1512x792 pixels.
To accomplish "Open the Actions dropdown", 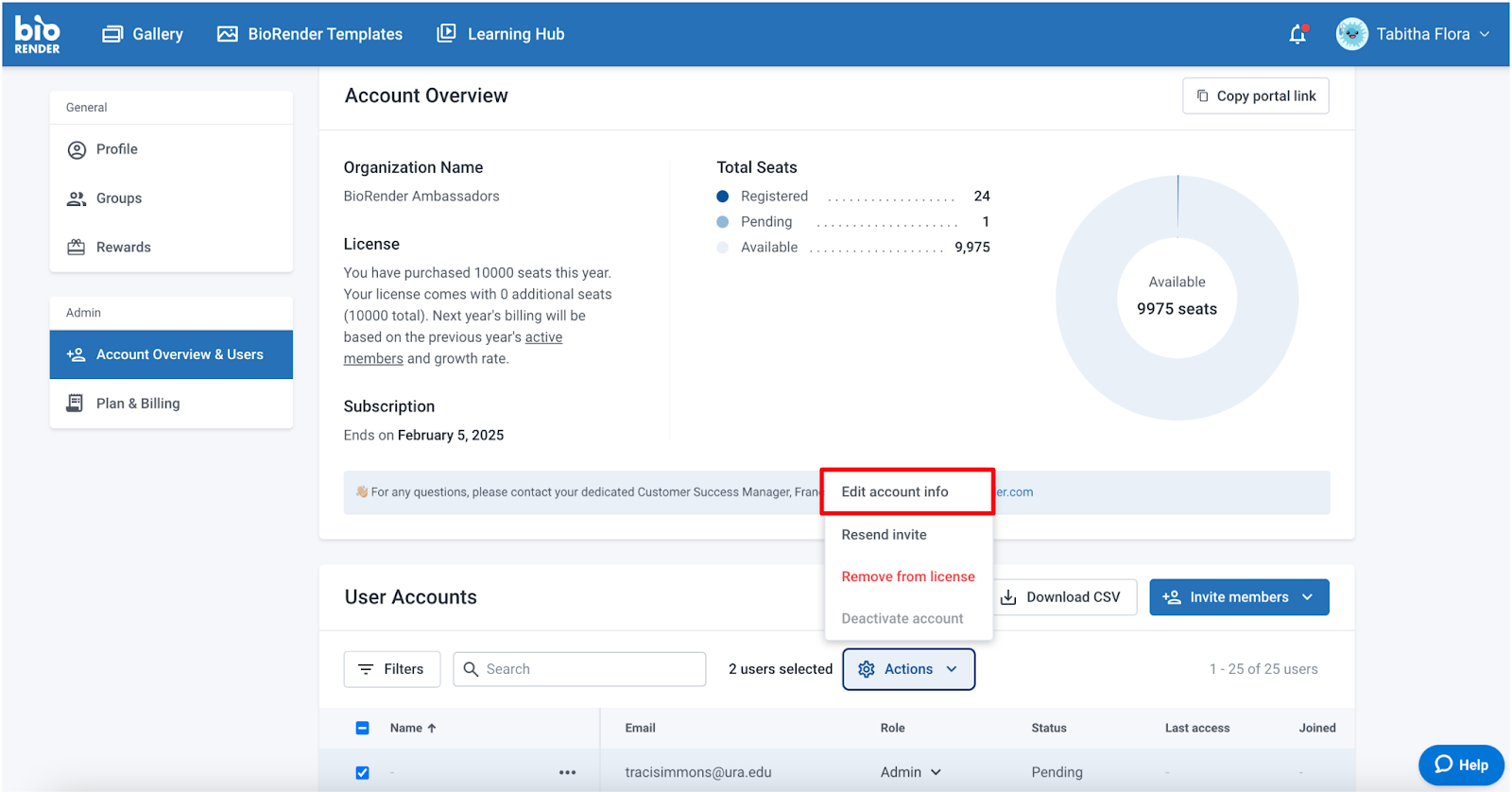I will tap(908, 669).
